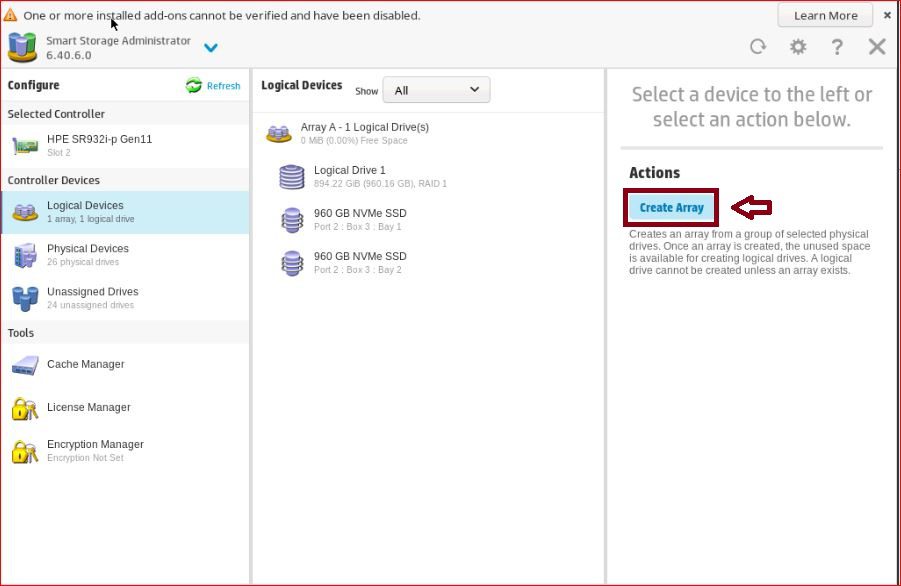Click the Array A disk icon
The image size is (901, 586).
coord(279,133)
